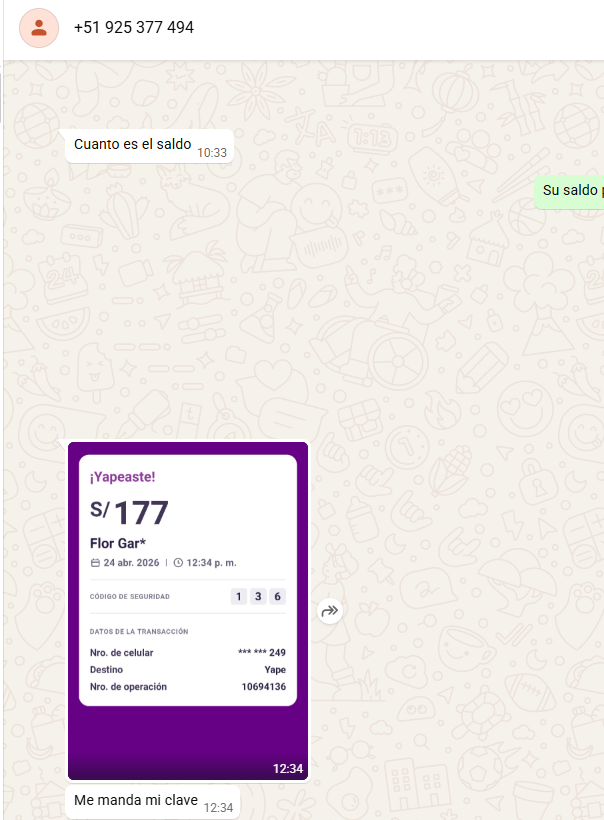Click security code digit 6 box
The image size is (604, 820).
278,596
